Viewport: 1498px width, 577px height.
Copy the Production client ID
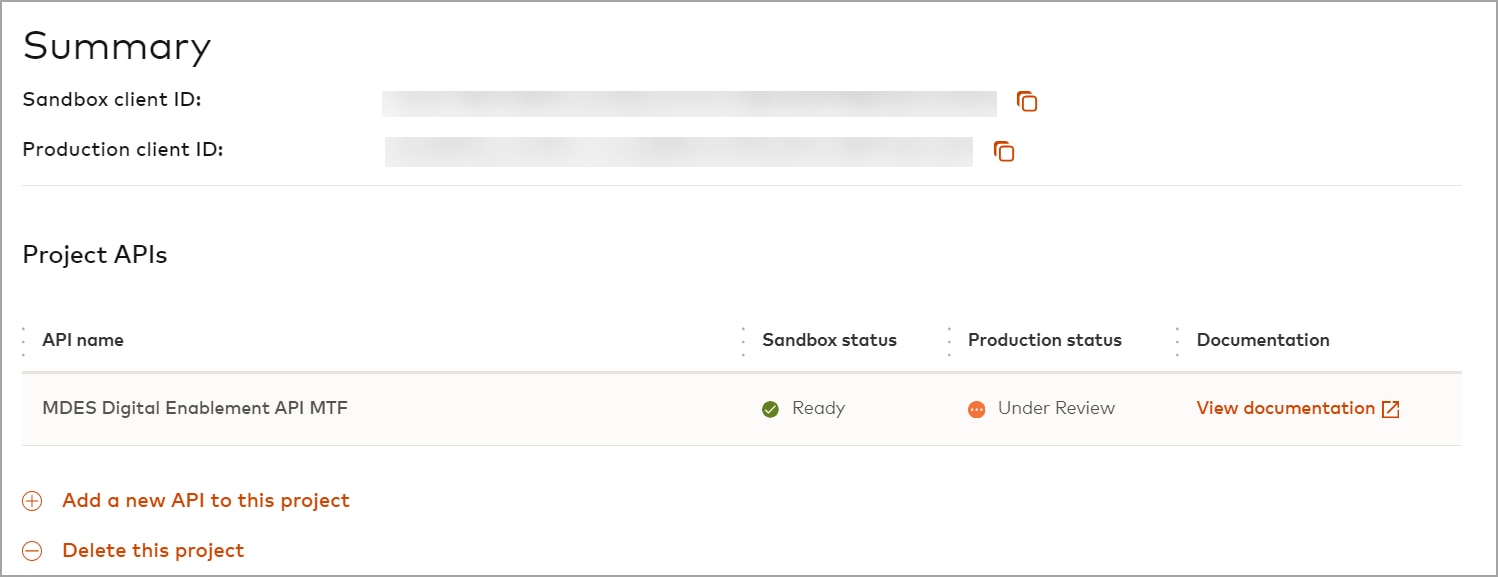point(1004,151)
